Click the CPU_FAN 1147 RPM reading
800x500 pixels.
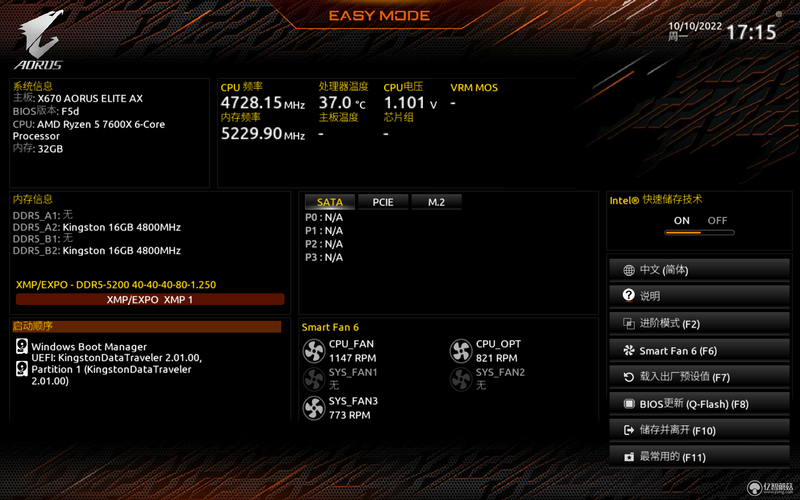pyautogui.click(x=353, y=358)
